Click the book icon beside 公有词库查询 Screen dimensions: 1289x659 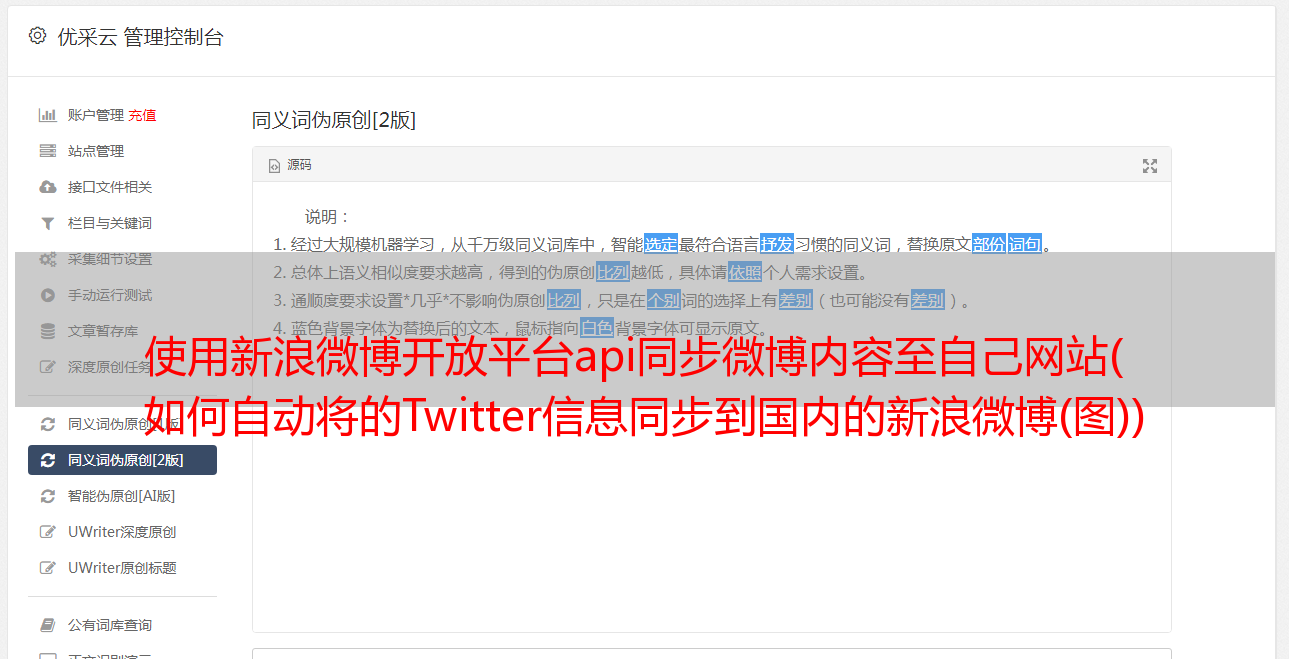47,625
